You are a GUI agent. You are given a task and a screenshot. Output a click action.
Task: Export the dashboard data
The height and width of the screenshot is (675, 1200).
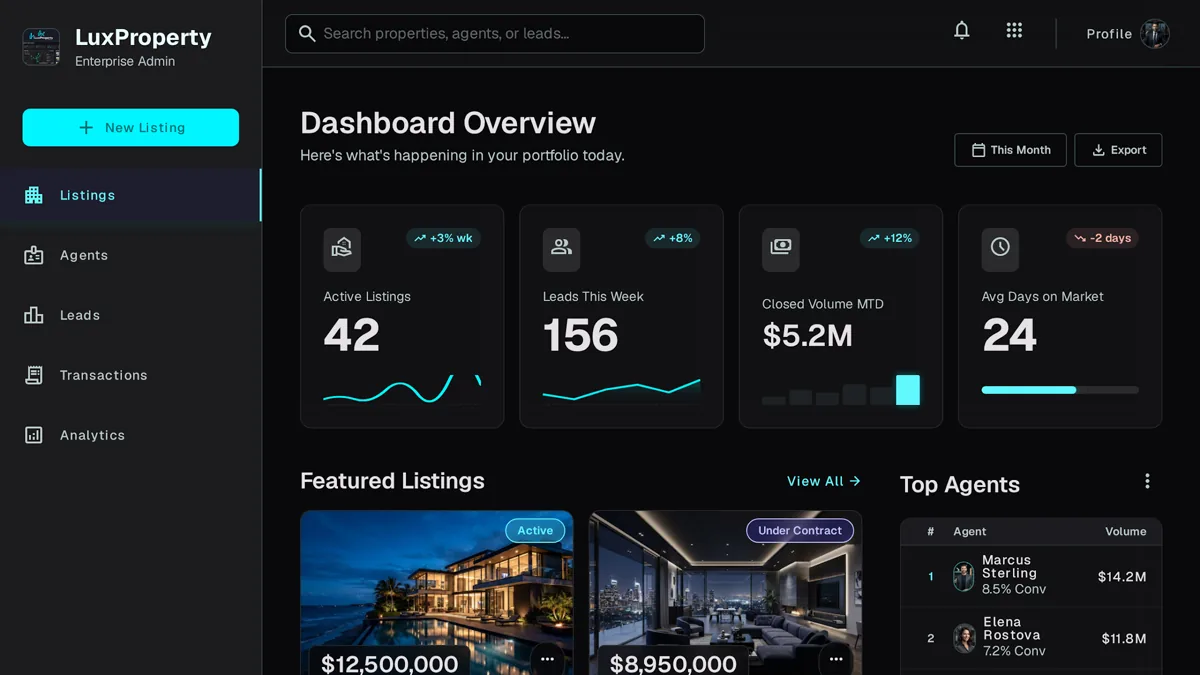click(x=1118, y=150)
